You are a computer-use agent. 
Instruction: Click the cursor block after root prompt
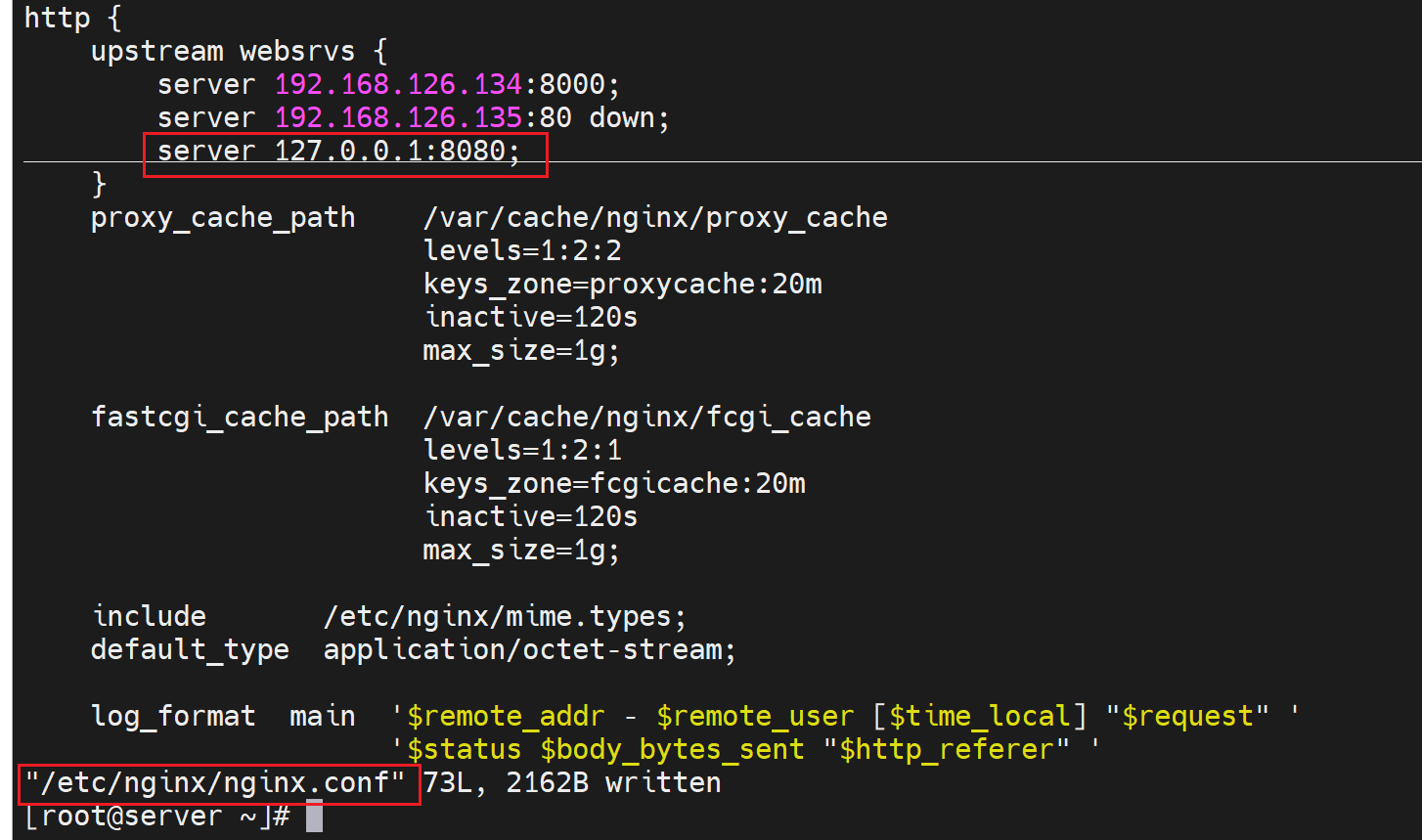pyautogui.click(x=314, y=817)
